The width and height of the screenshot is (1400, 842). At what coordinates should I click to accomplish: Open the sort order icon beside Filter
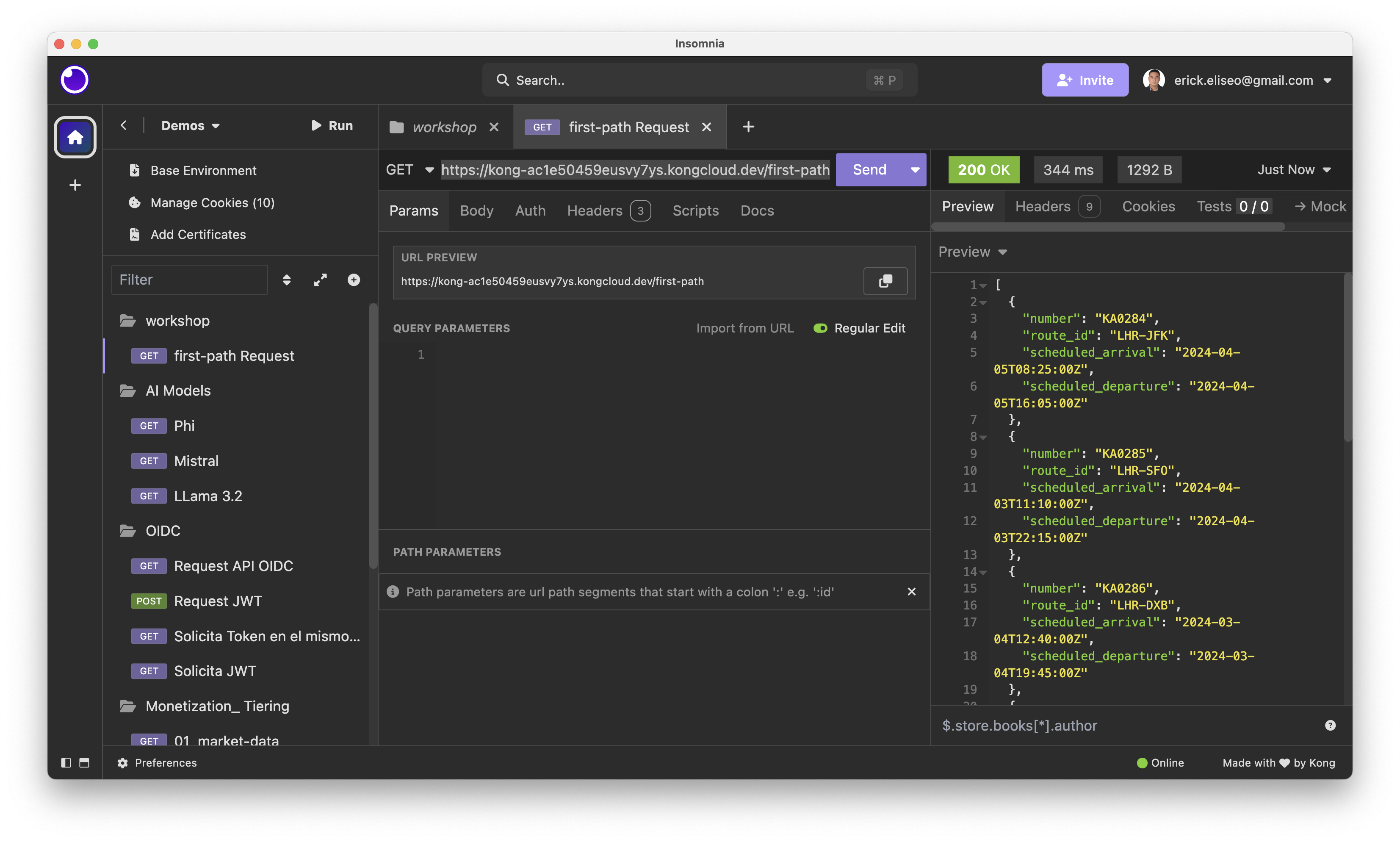[x=286, y=280]
